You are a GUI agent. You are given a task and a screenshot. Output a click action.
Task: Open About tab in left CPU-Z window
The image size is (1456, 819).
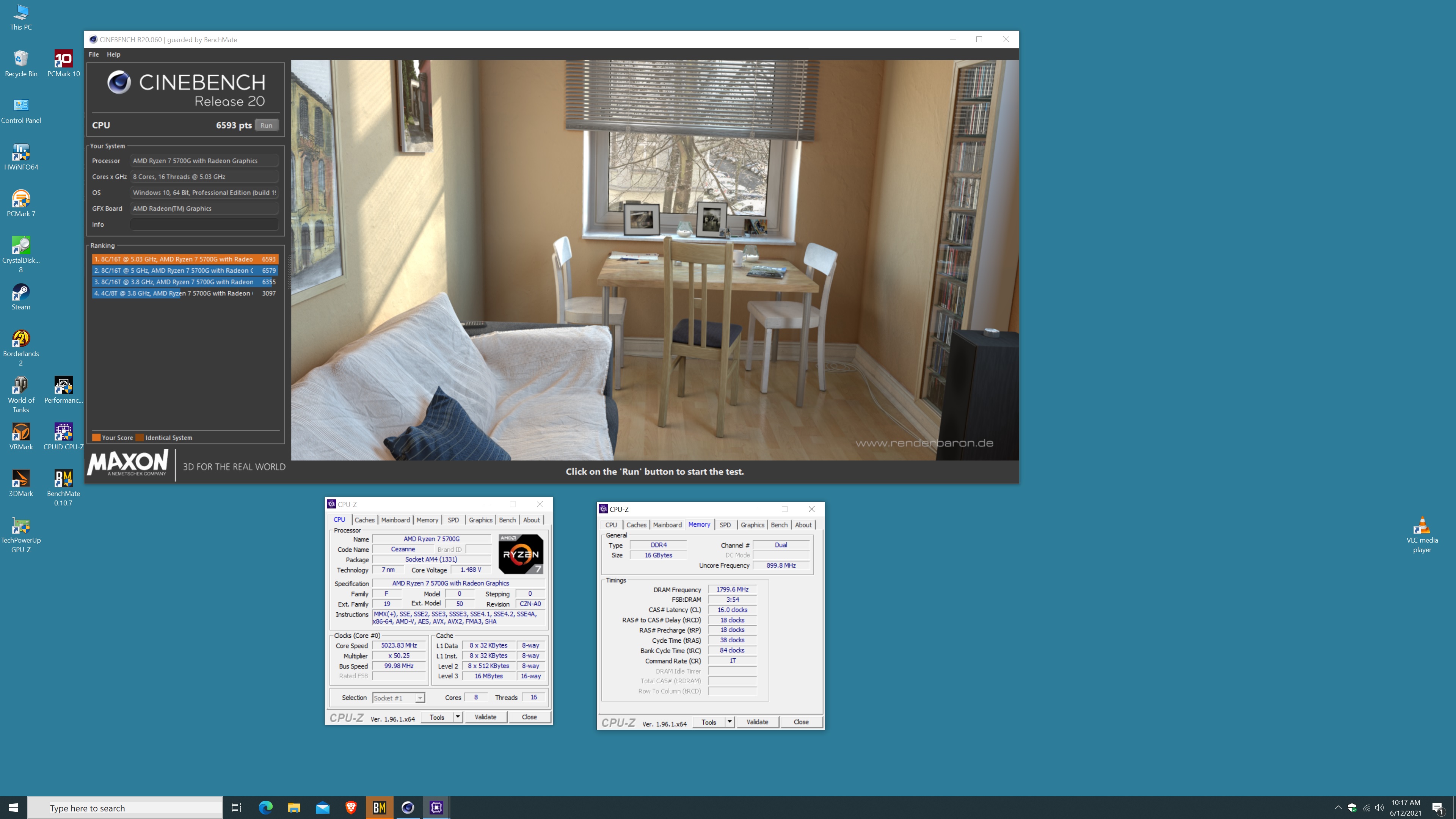click(531, 520)
